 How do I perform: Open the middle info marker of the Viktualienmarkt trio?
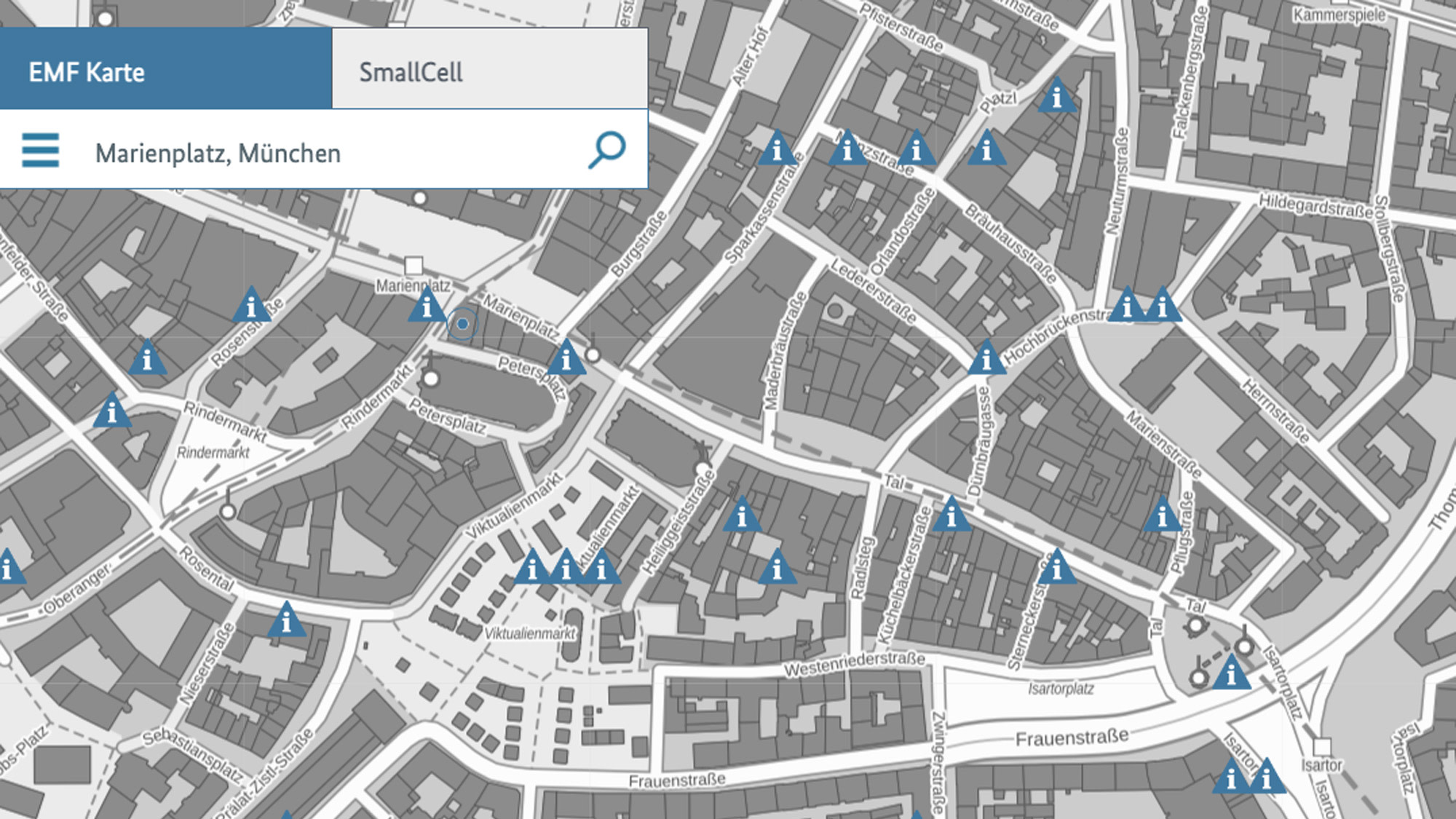(x=566, y=566)
